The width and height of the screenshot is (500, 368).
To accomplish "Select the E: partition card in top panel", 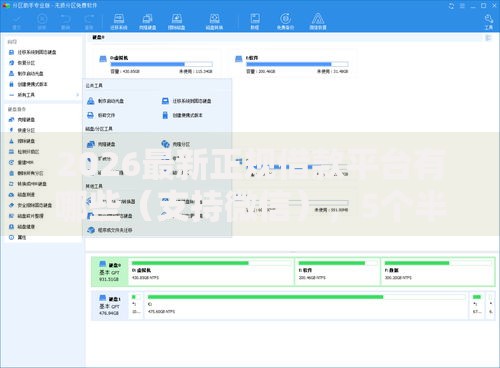I will click(x=292, y=64).
